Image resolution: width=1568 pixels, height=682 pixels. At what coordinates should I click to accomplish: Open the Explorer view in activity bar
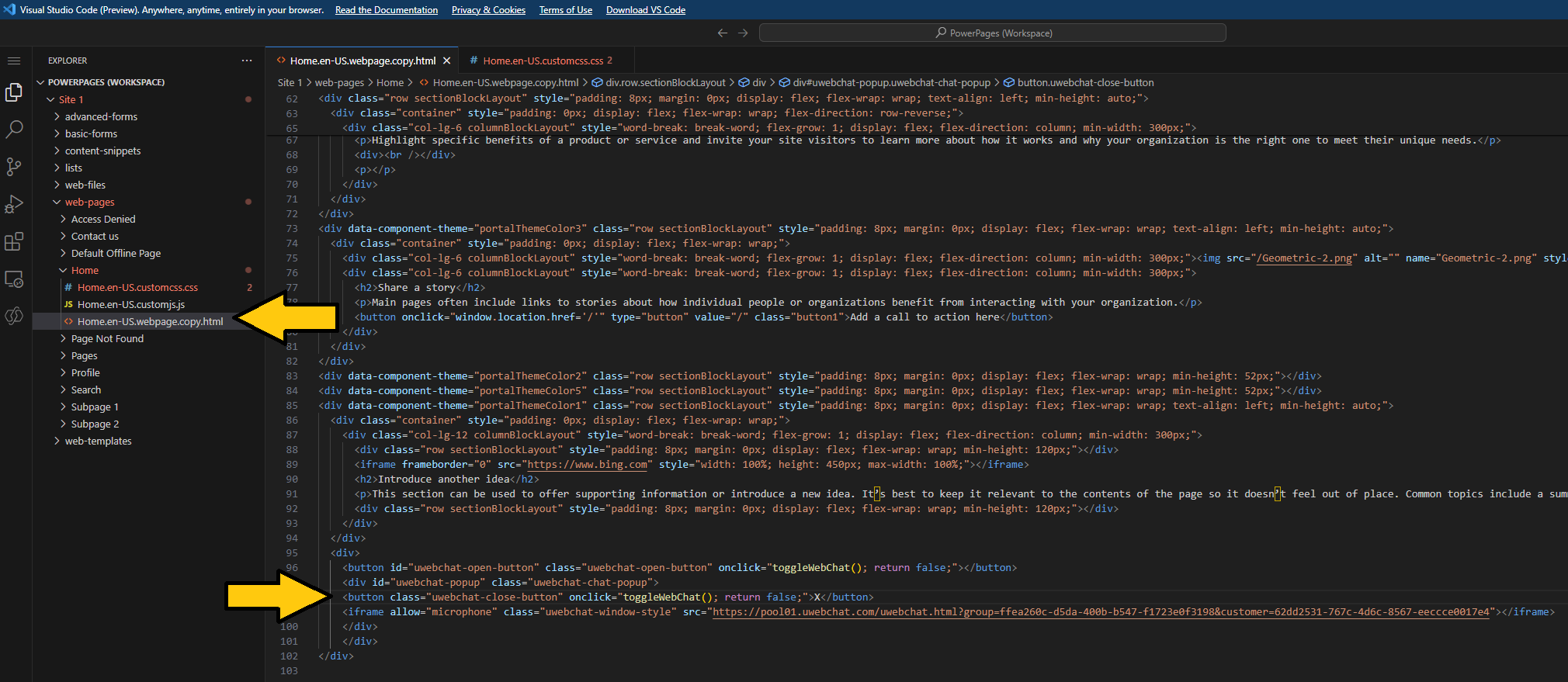click(x=14, y=92)
